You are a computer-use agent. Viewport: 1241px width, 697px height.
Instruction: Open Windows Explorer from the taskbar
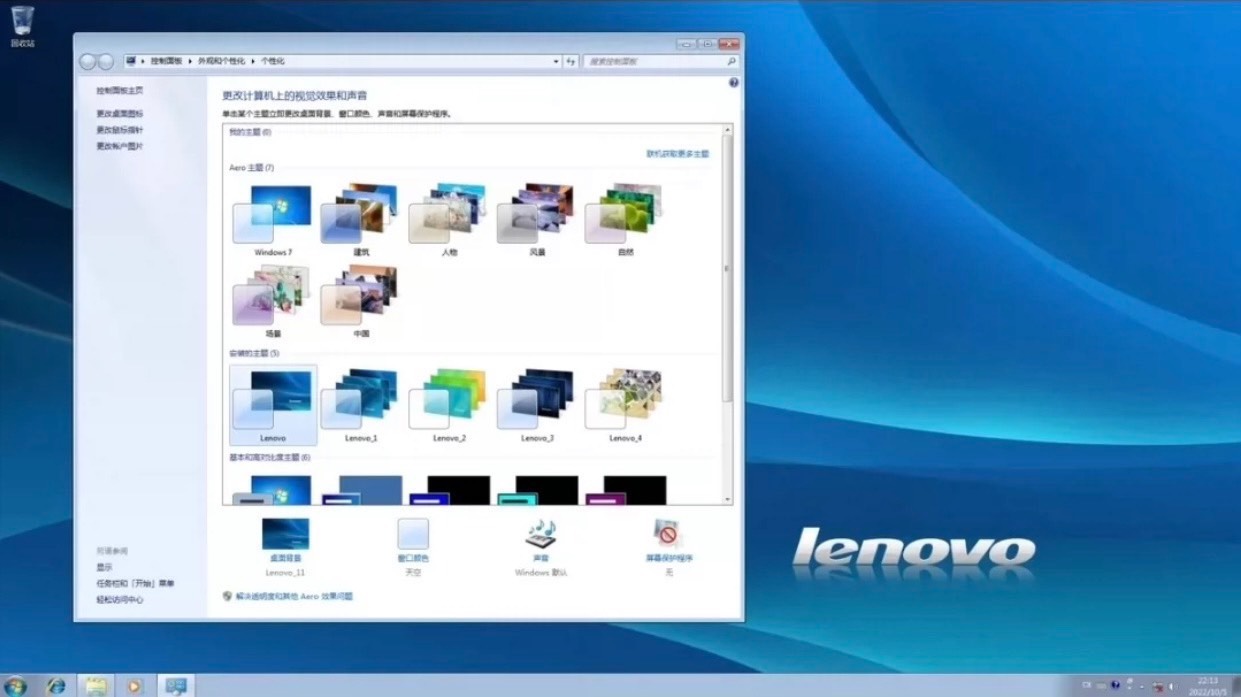95,686
